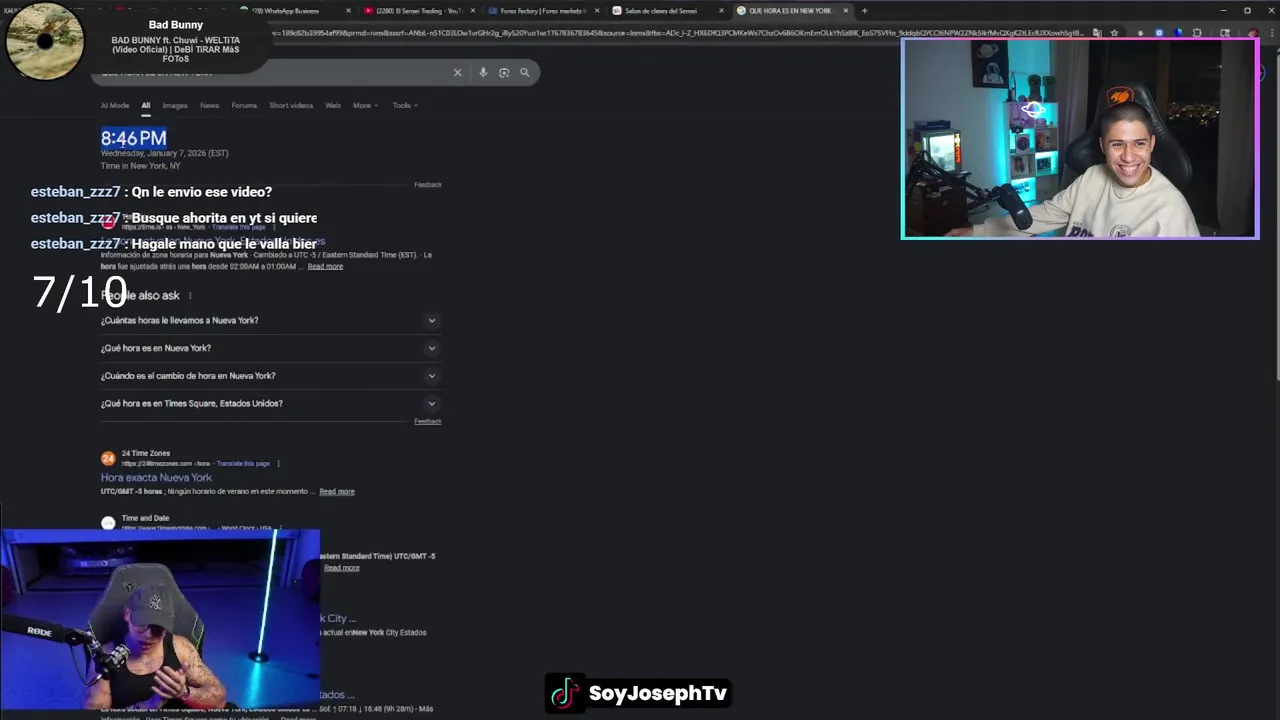This screenshot has width=1280, height=720.
Task: Click Read more under 24 Time Zones result
Action: [x=337, y=492]
